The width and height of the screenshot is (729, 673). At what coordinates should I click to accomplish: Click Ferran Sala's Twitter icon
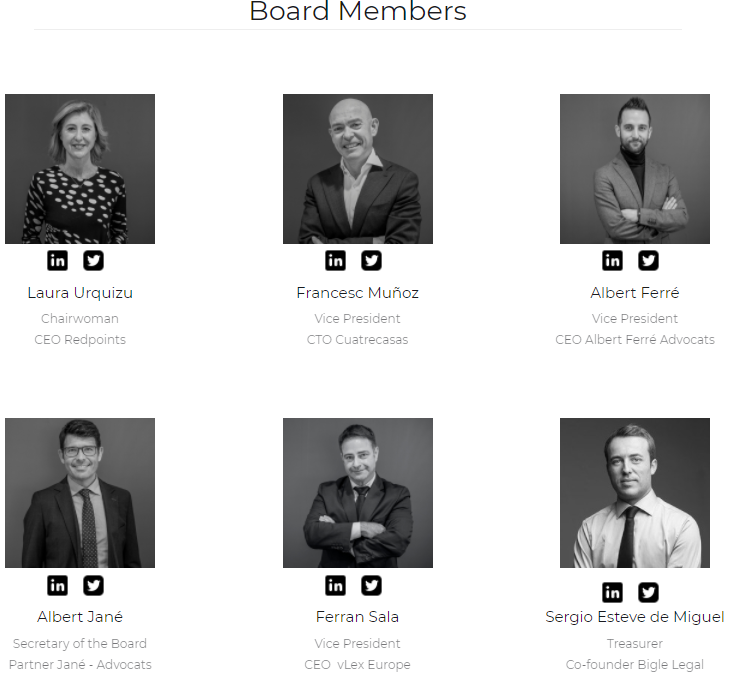coord(371,585)
